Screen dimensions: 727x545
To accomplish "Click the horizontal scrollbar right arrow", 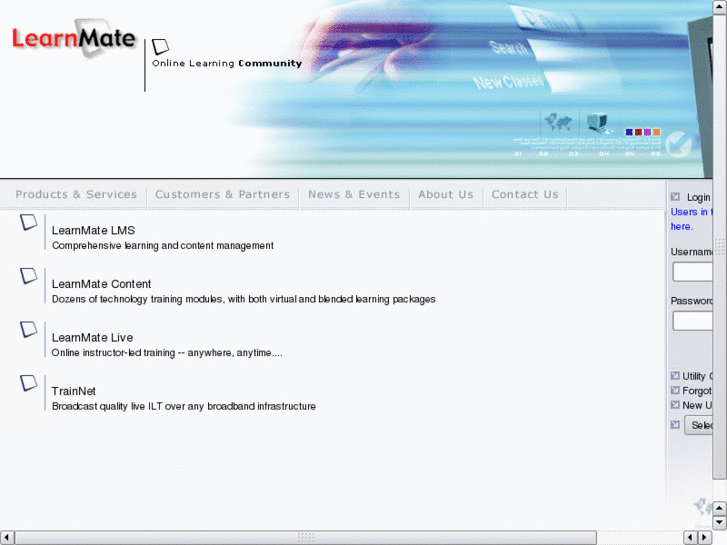I will point(704,538).
